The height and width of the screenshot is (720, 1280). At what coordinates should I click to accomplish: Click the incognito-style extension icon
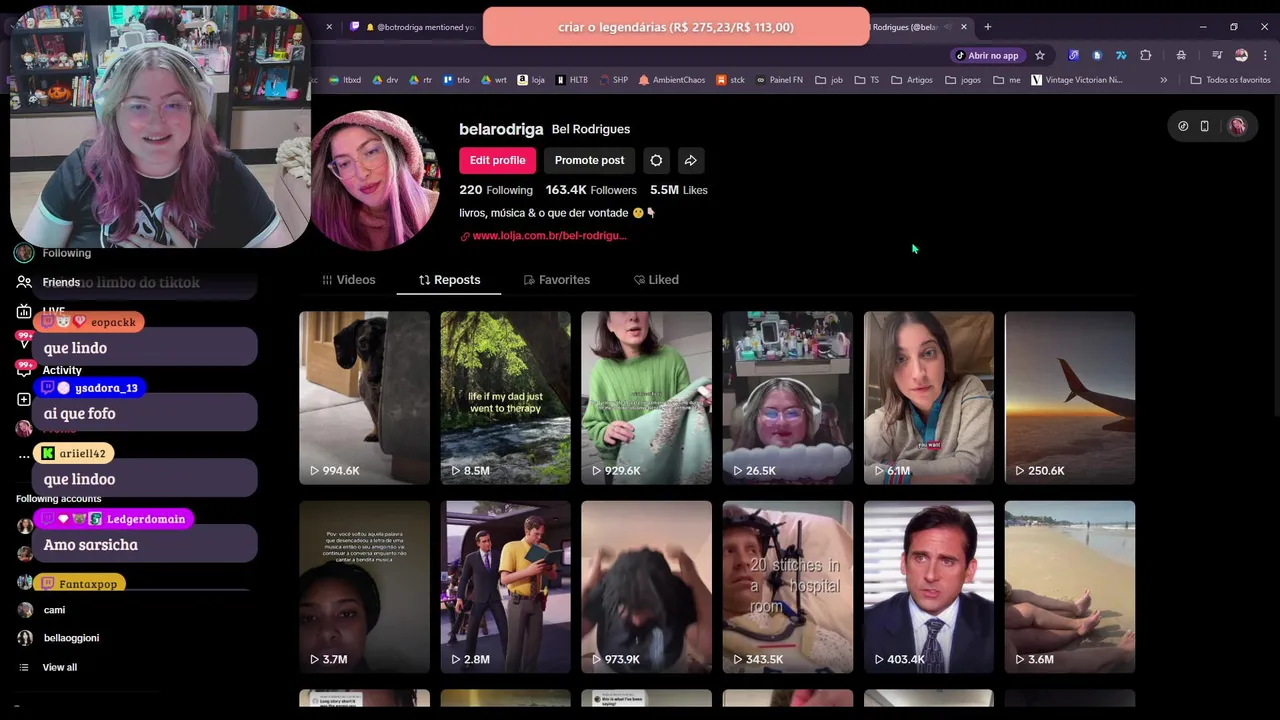(x=1181, y=55)
